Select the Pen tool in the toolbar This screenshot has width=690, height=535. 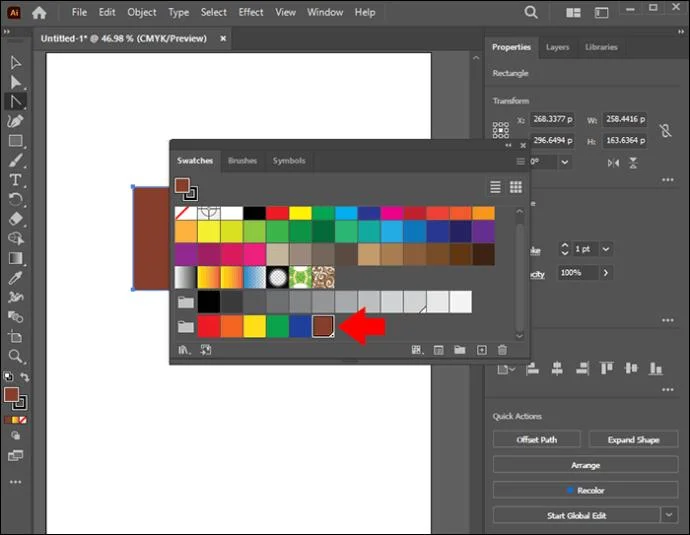click(x=15, y=121)
